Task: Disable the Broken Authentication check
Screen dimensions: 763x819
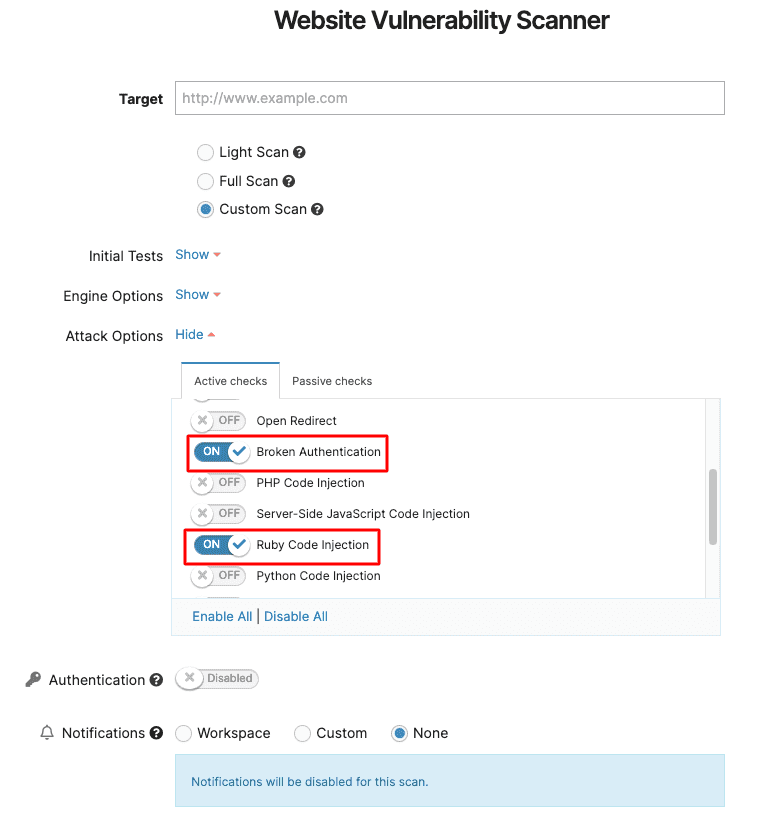Action: 219,451
